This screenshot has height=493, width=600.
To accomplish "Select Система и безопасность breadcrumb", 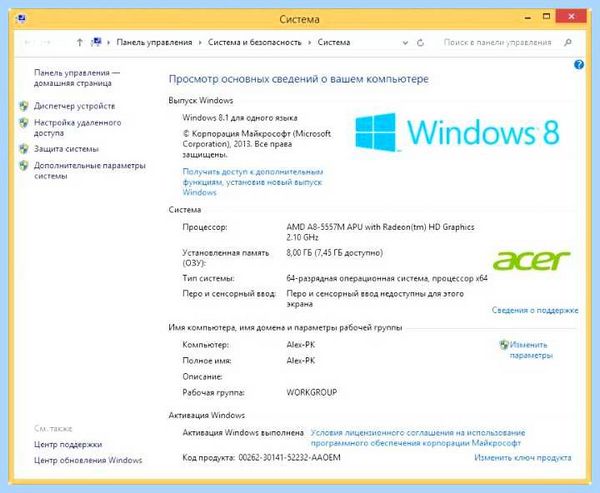I will tap(254, 42).
